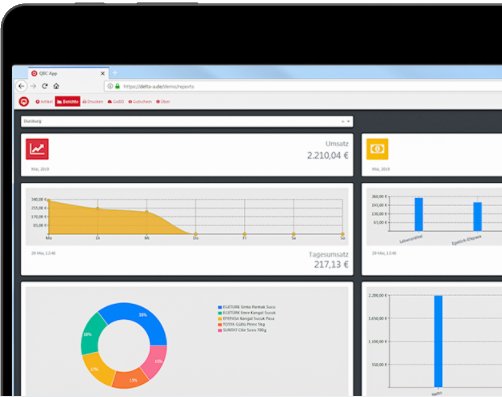Open the highlighted Berichte menu item
Viewport: 502px width, 397px height.
point(68,101)
